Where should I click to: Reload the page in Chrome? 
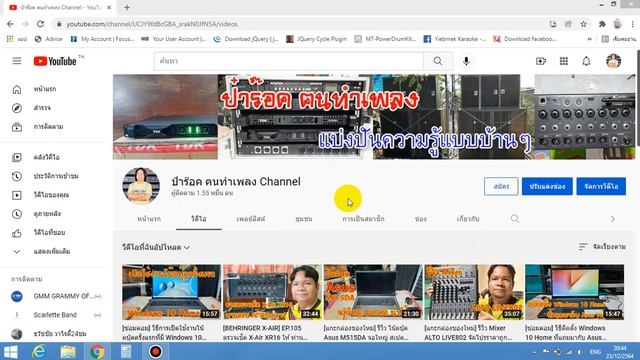(x=40, y=24)
